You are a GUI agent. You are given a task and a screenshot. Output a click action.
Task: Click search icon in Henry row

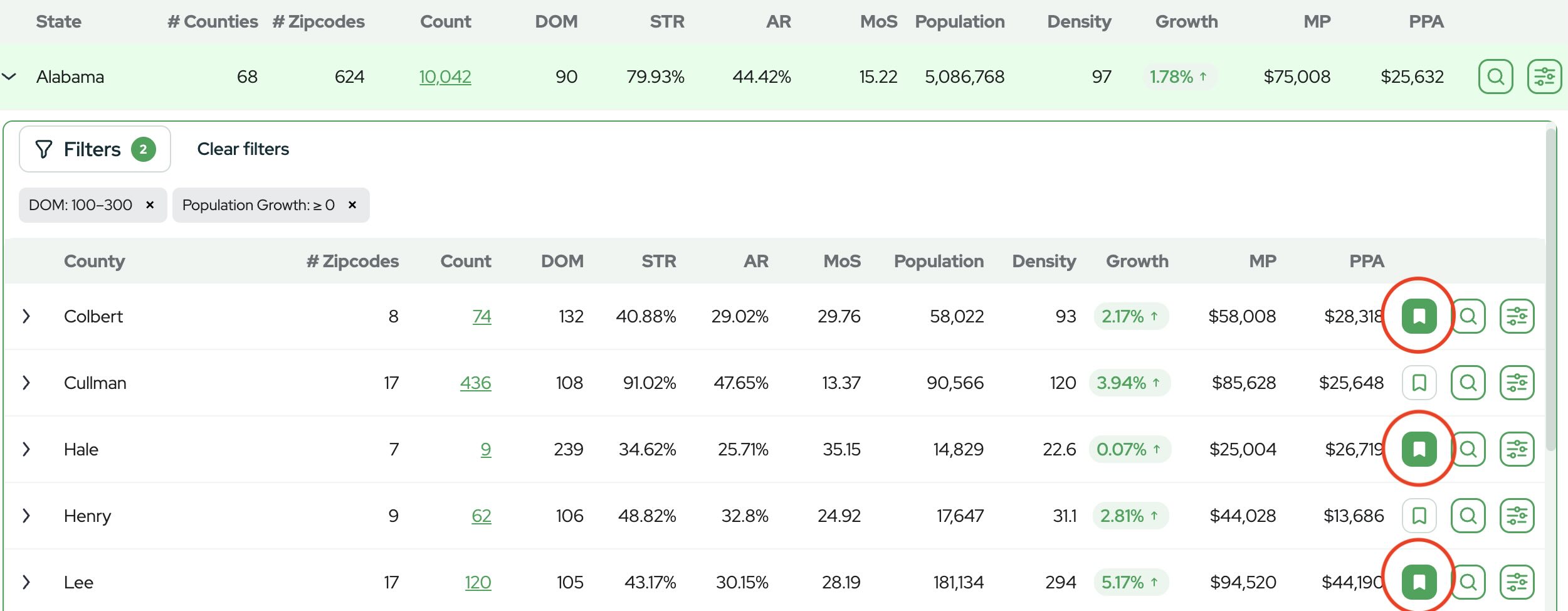click(x=1468, y=516)
